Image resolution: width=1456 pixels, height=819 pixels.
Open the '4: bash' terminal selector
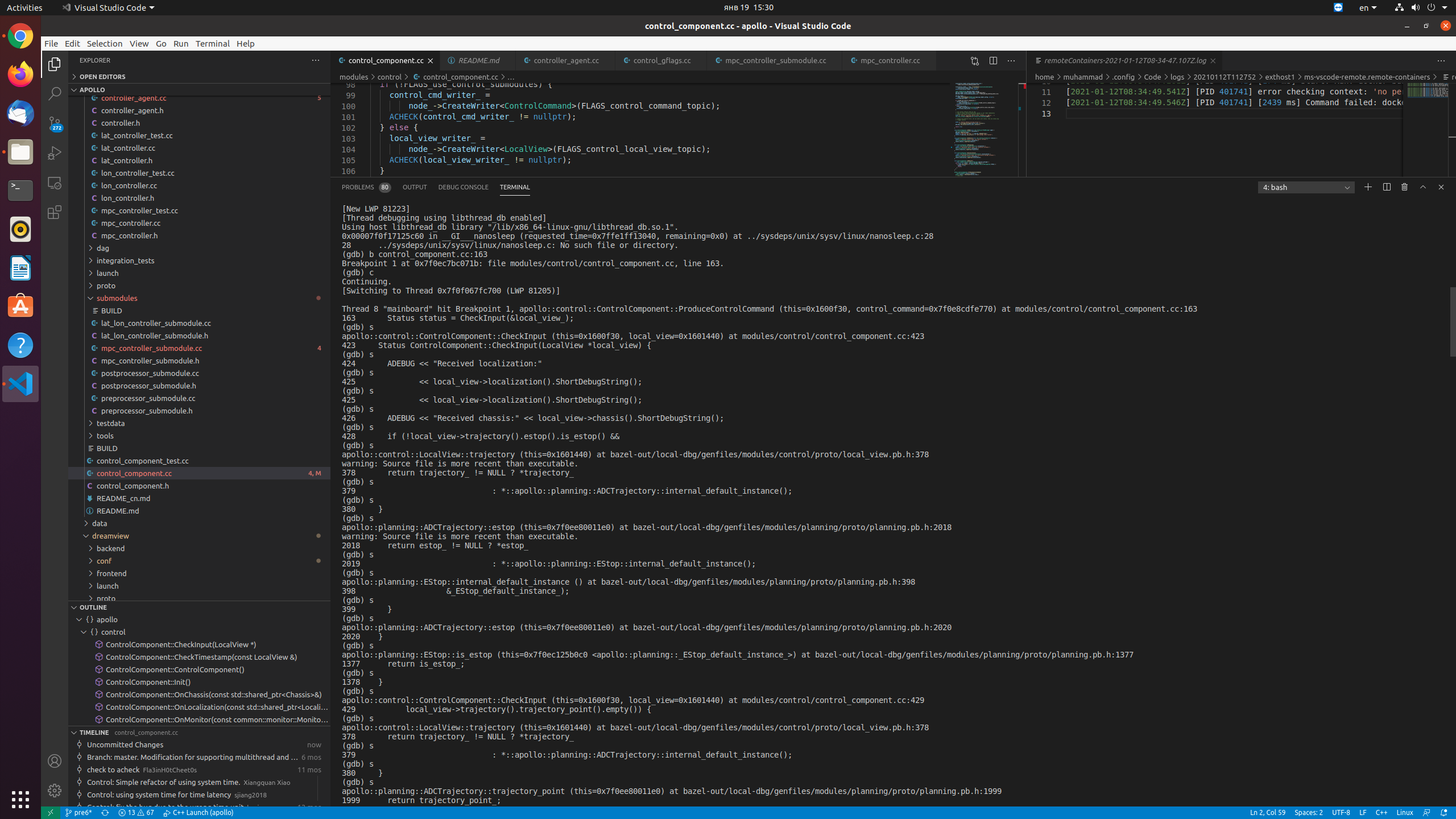pos(1305,187)
